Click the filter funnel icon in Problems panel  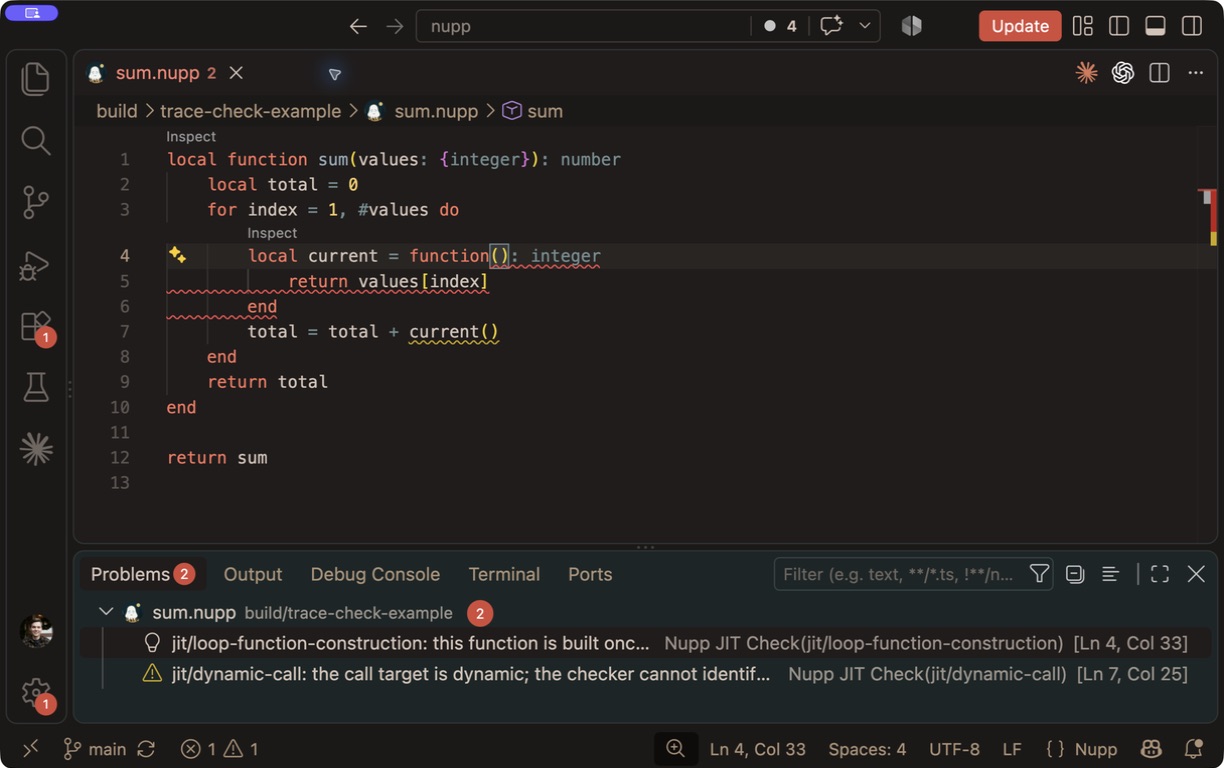tap(1039, 574)
